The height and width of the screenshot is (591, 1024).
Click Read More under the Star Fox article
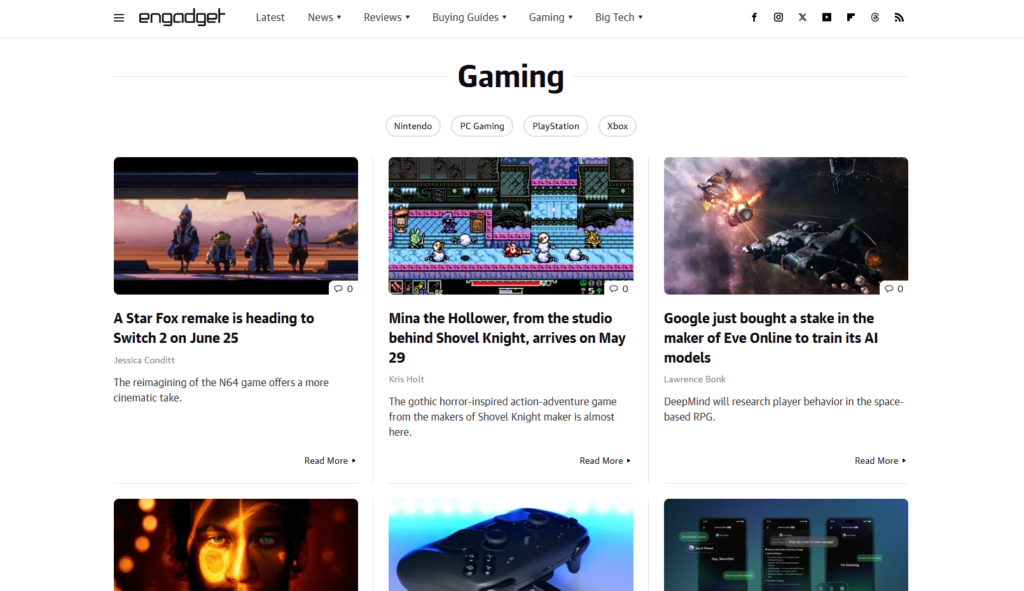point(330,460)
